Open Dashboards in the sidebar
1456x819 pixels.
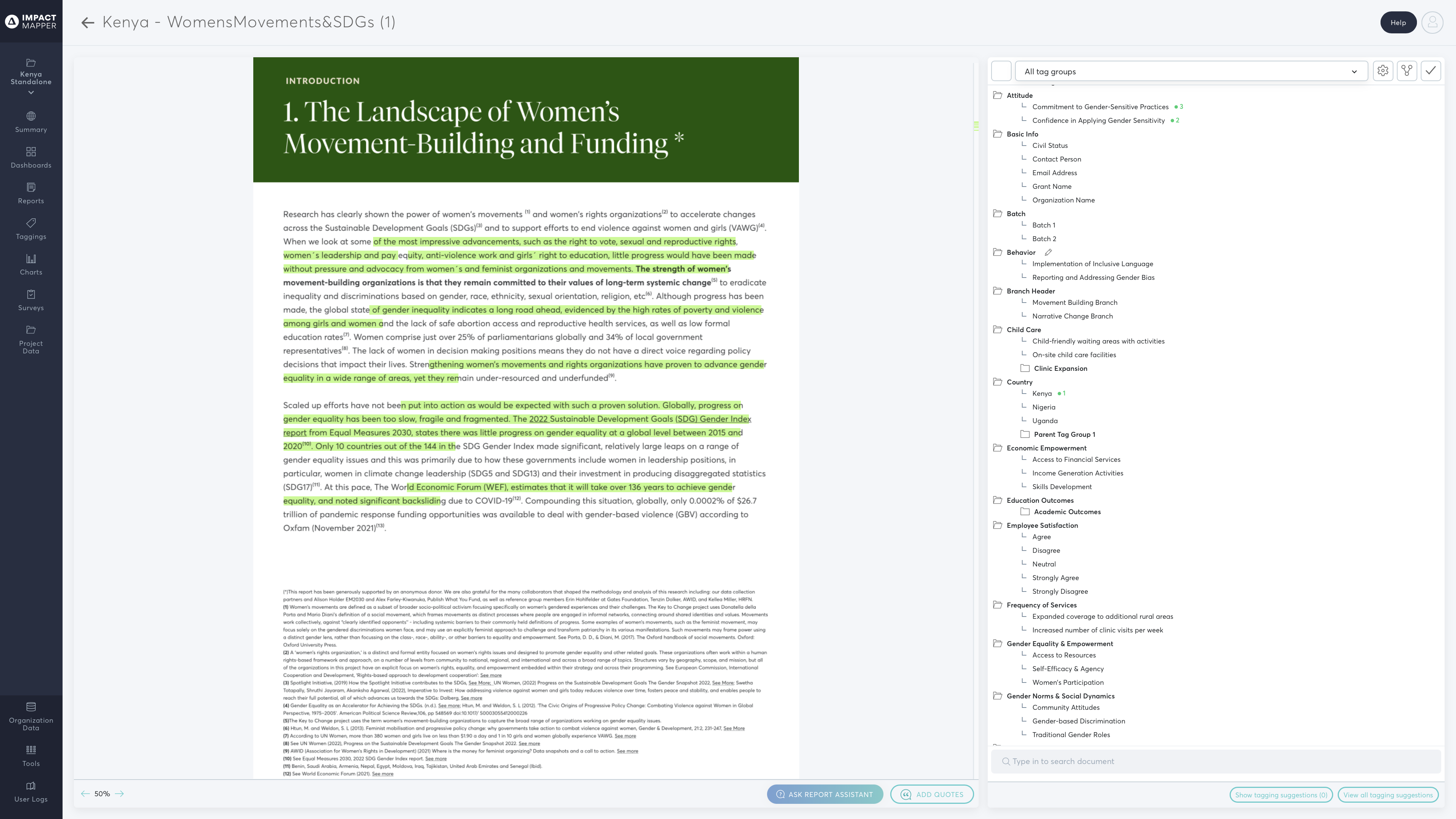(31, 158)
